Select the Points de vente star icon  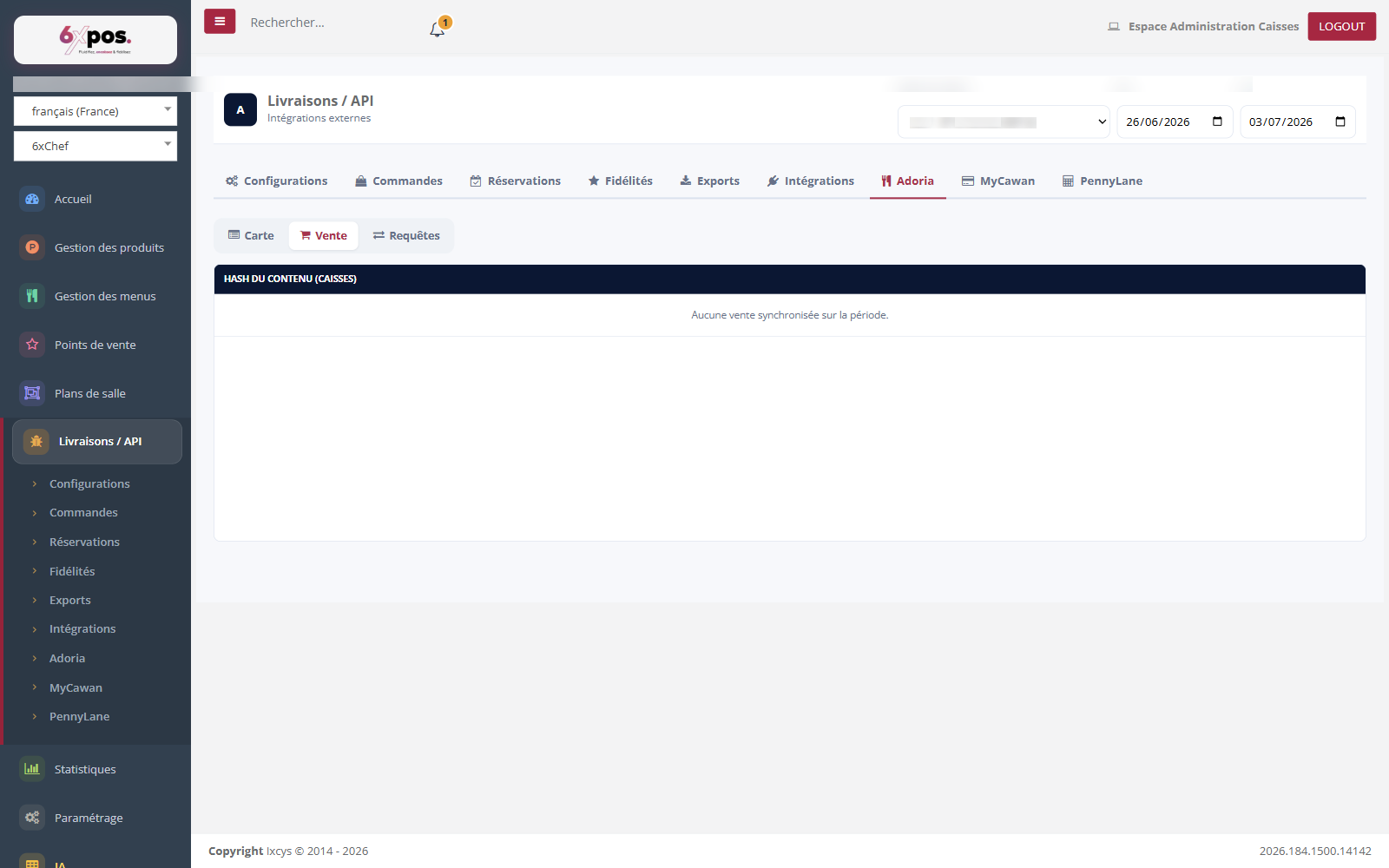pos(32,345)
